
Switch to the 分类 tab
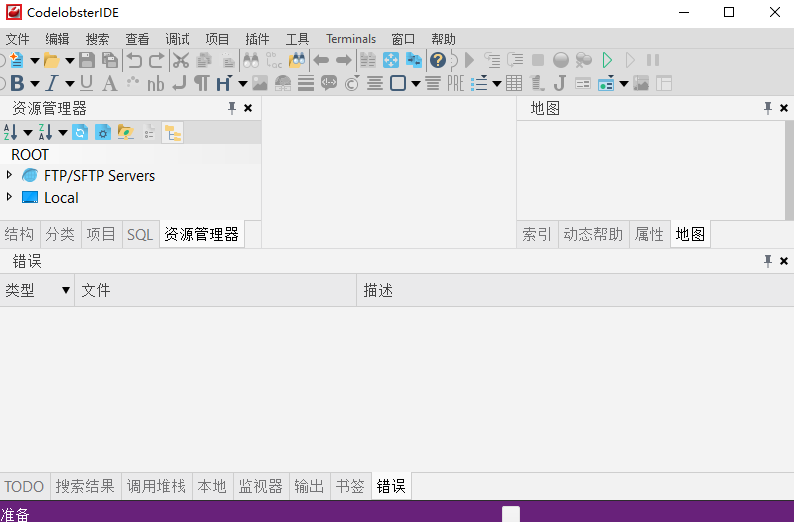click(60, 234)
